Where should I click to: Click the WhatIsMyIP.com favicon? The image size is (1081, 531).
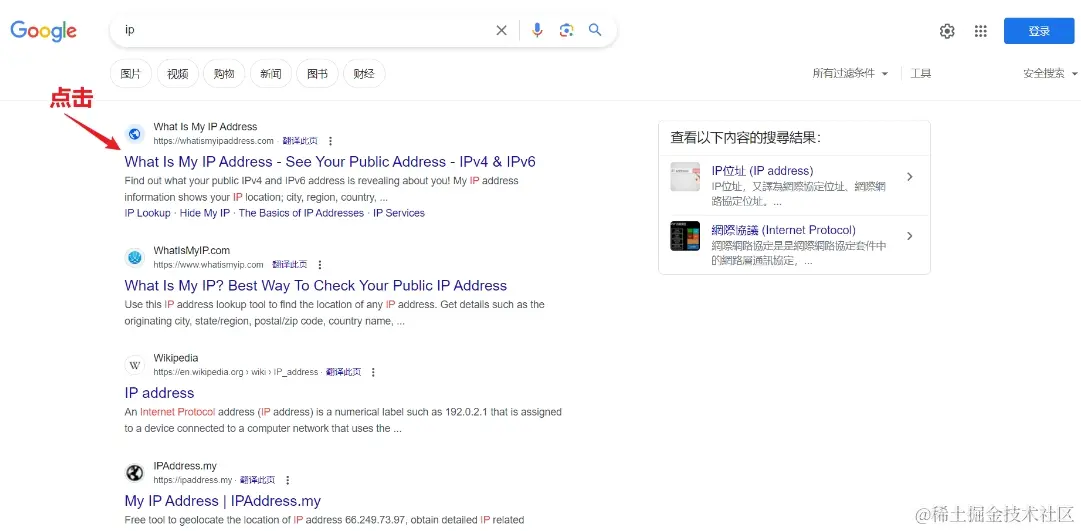(x=135, y=258)
